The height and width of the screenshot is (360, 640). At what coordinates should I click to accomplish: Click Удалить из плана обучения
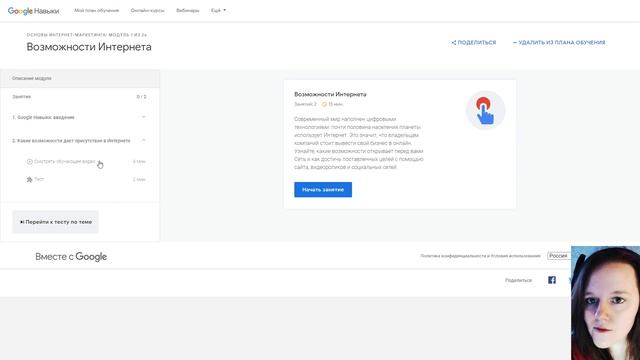coord(559,42)
